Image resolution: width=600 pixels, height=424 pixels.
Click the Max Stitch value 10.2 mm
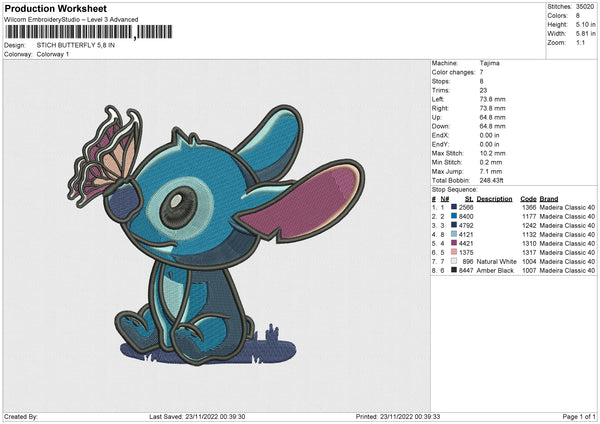tap(492, 153)
